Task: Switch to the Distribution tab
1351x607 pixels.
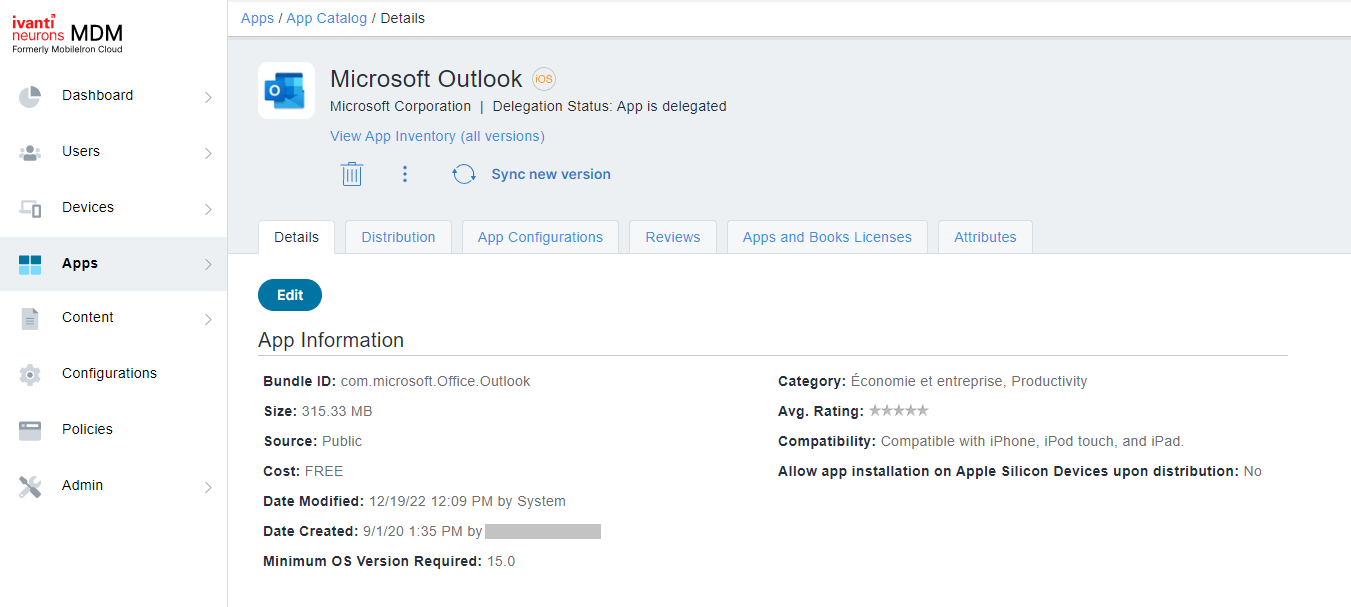Action: pyautogui.click(x=398, y=237)
